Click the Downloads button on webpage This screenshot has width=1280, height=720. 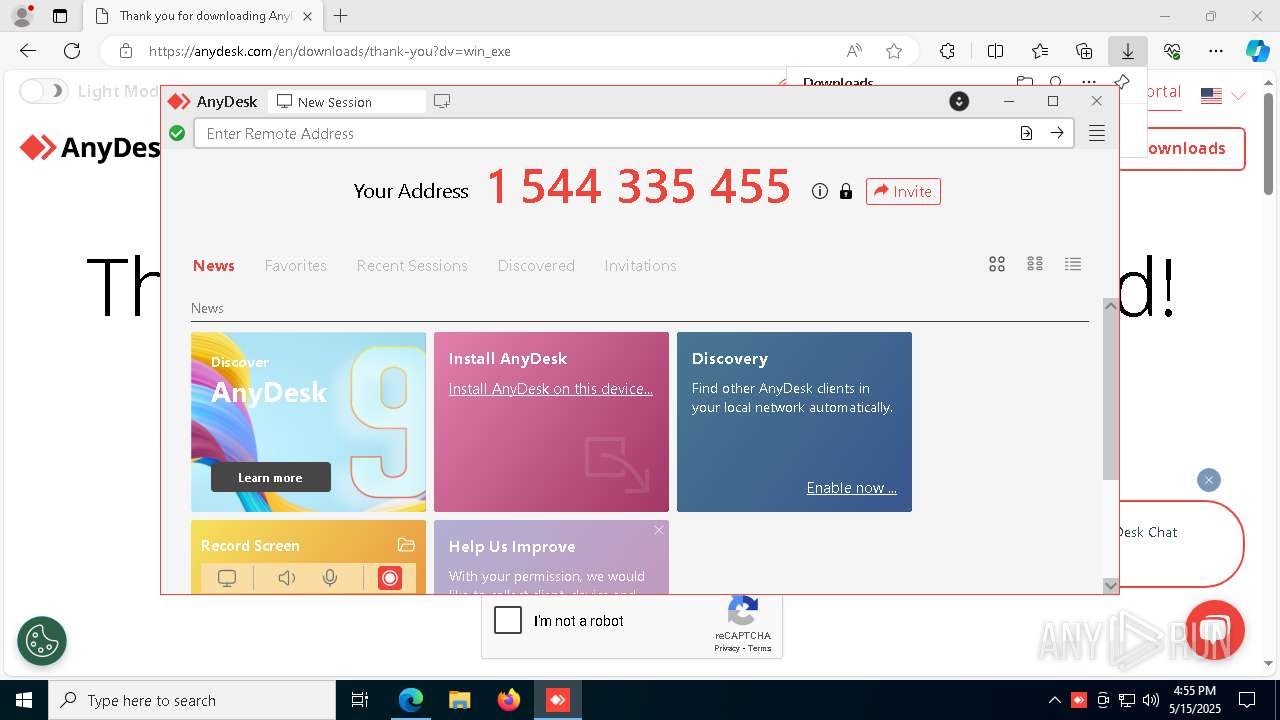(1182, 148)
